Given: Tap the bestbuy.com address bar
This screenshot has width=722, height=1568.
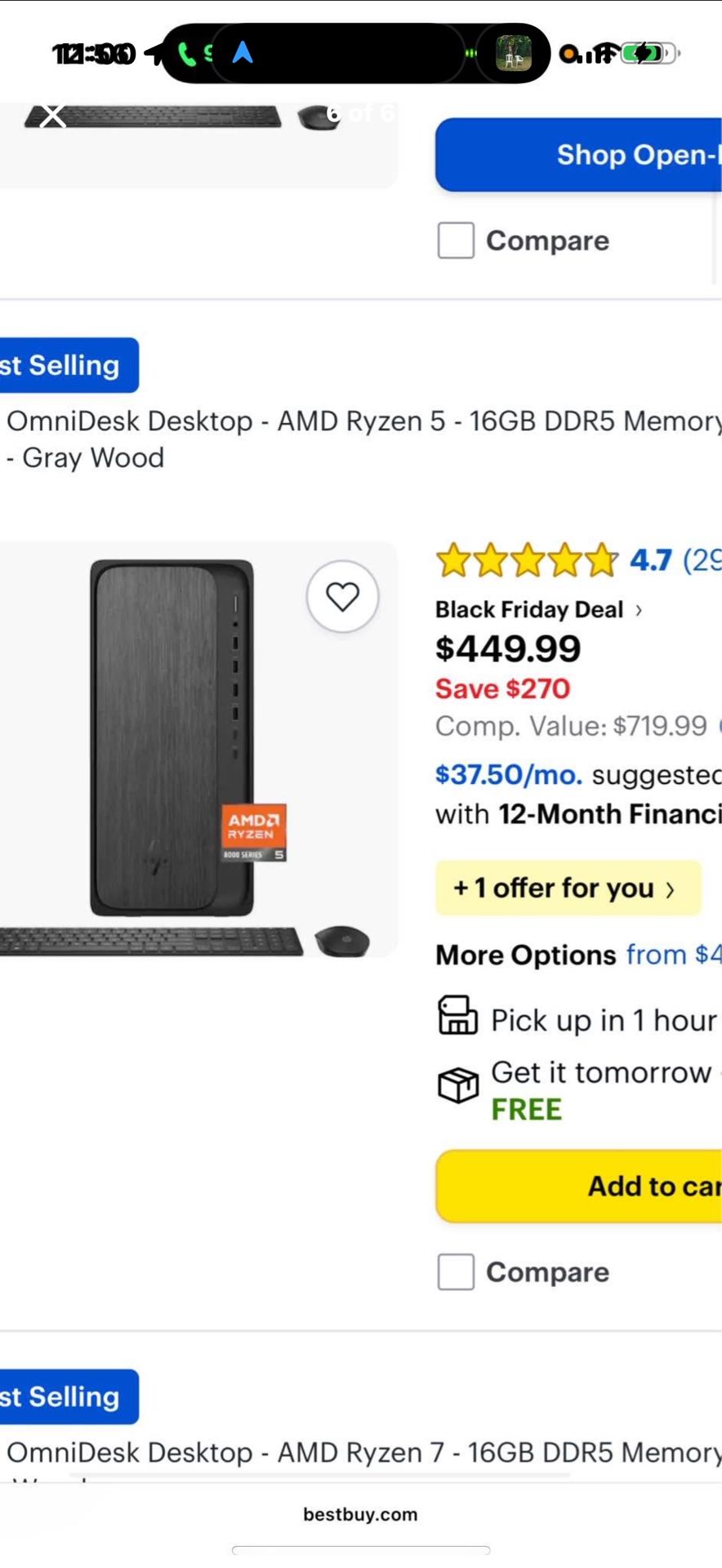Looking at the screenshot, I should (x=360, y=1515).
